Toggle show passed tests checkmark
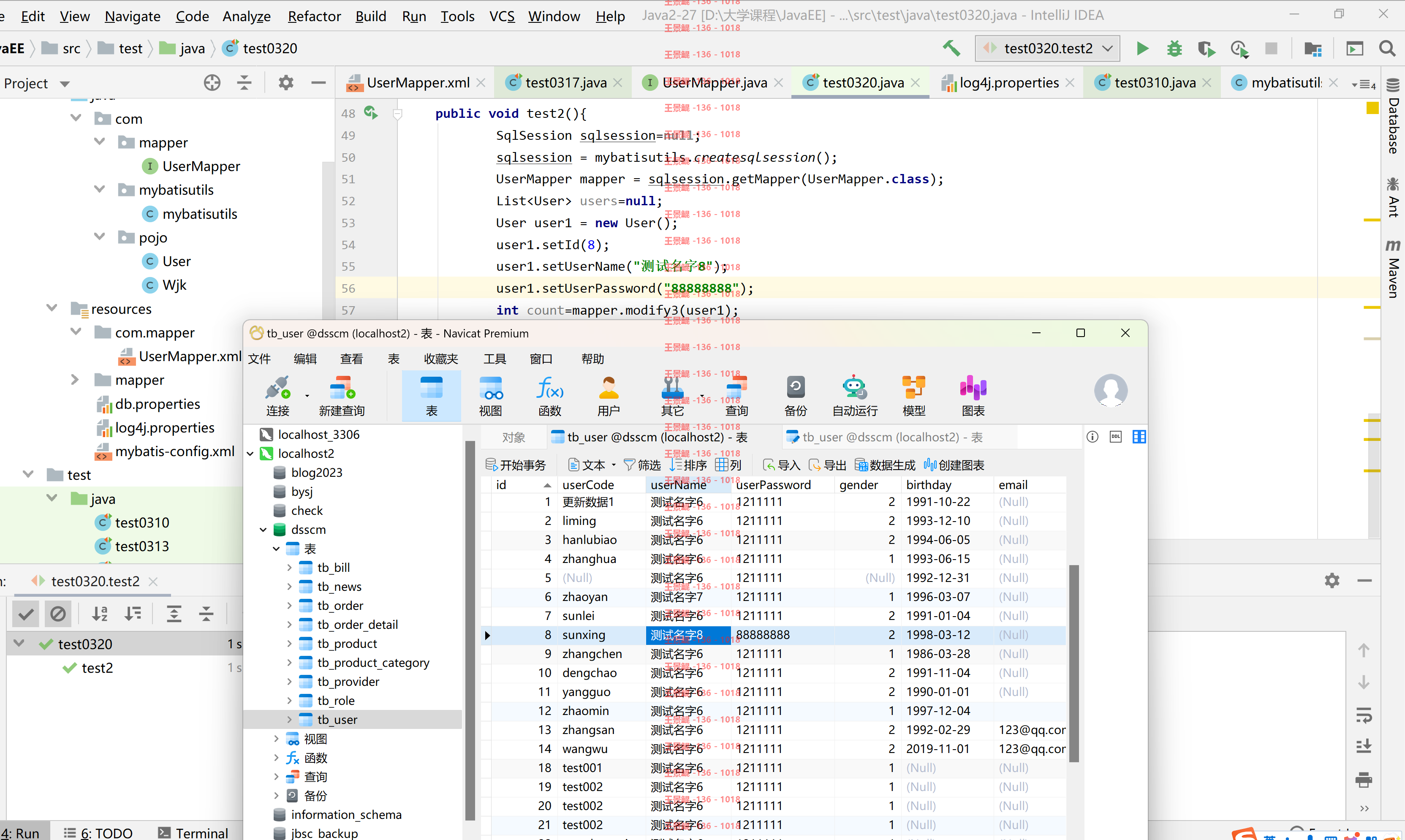 [x=25, y=614]
